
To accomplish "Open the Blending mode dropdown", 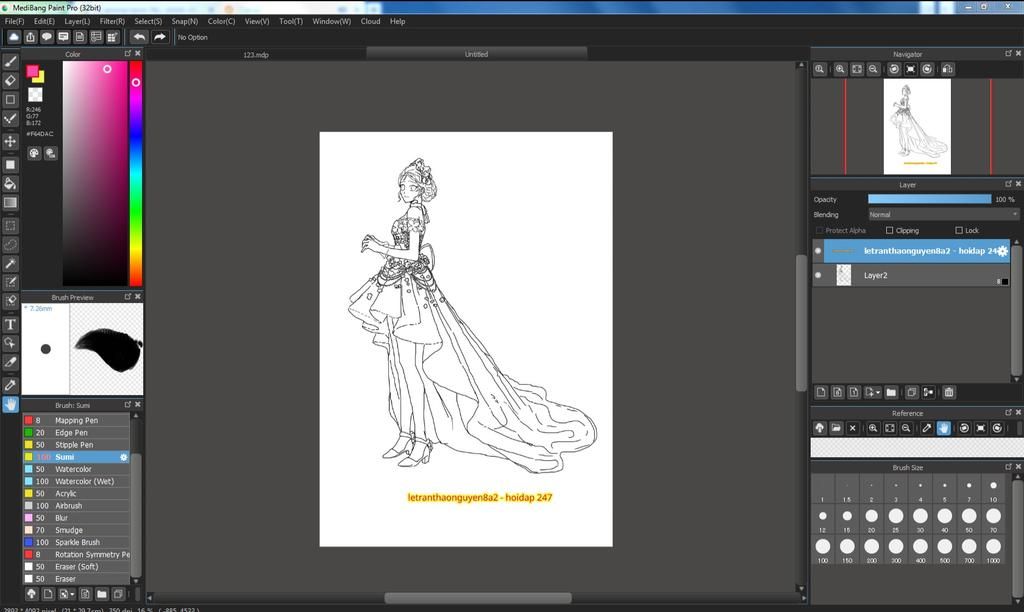I will point(942,214).
